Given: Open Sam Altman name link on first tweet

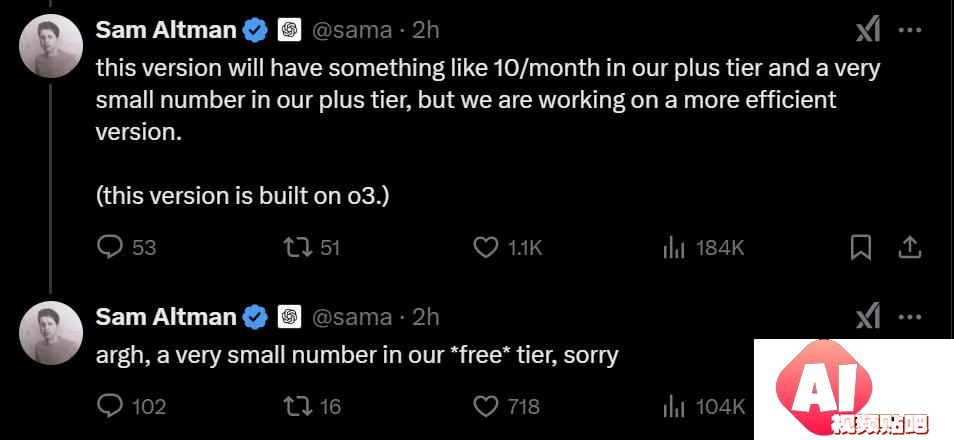Looking at the screenshot, I should click(166, 30).
